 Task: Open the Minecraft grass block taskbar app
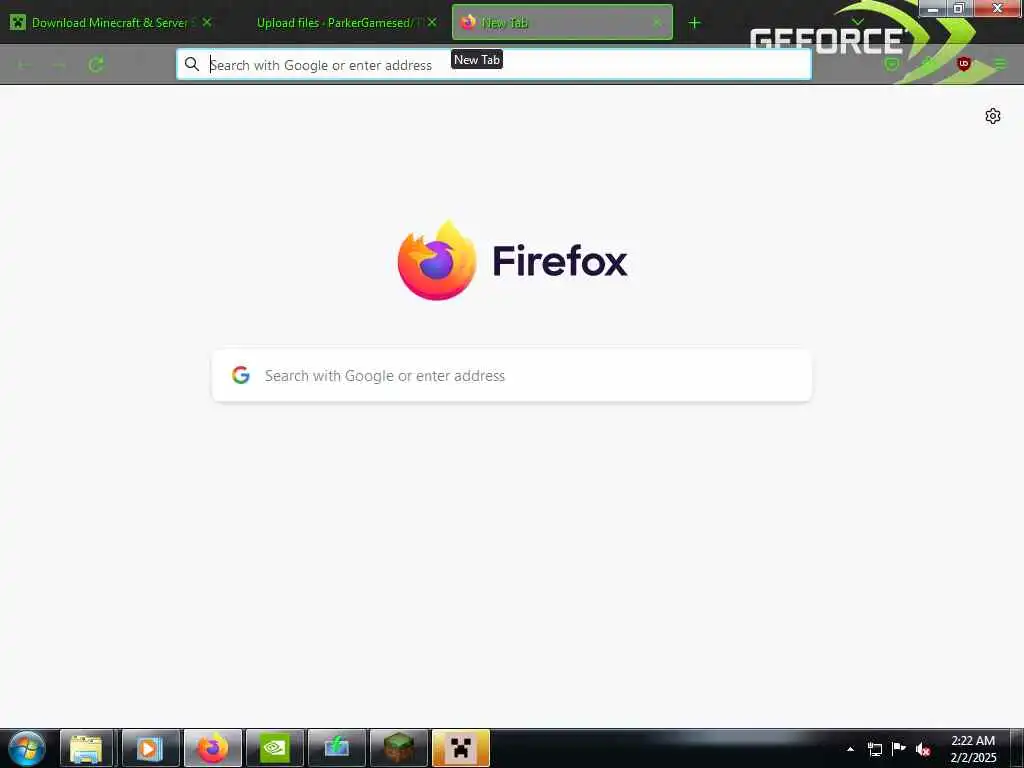point(399,748)
